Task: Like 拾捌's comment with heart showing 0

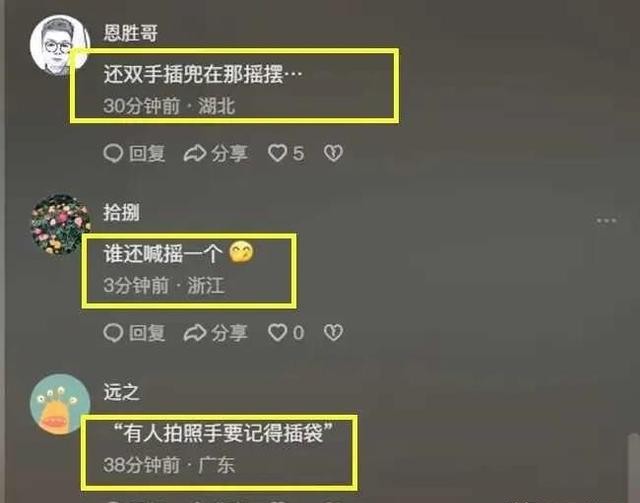Action: pyautogui.click(x=277, y=333)
